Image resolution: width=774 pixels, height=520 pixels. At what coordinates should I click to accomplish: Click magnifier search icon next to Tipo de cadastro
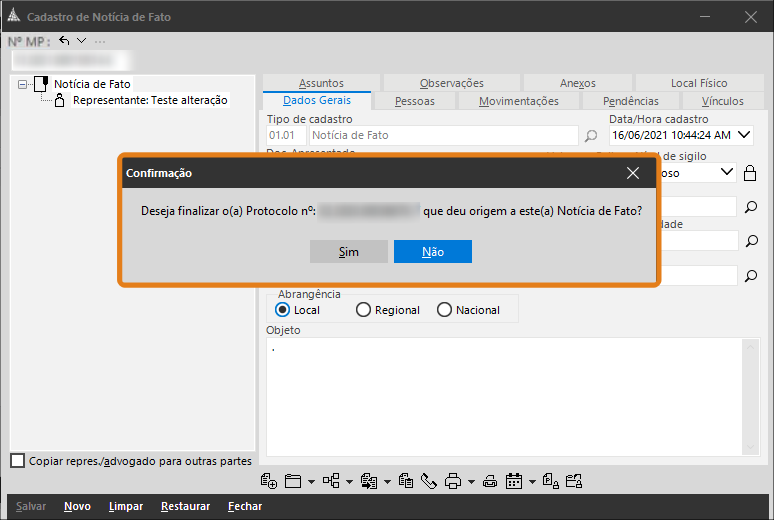click(591, 135)
